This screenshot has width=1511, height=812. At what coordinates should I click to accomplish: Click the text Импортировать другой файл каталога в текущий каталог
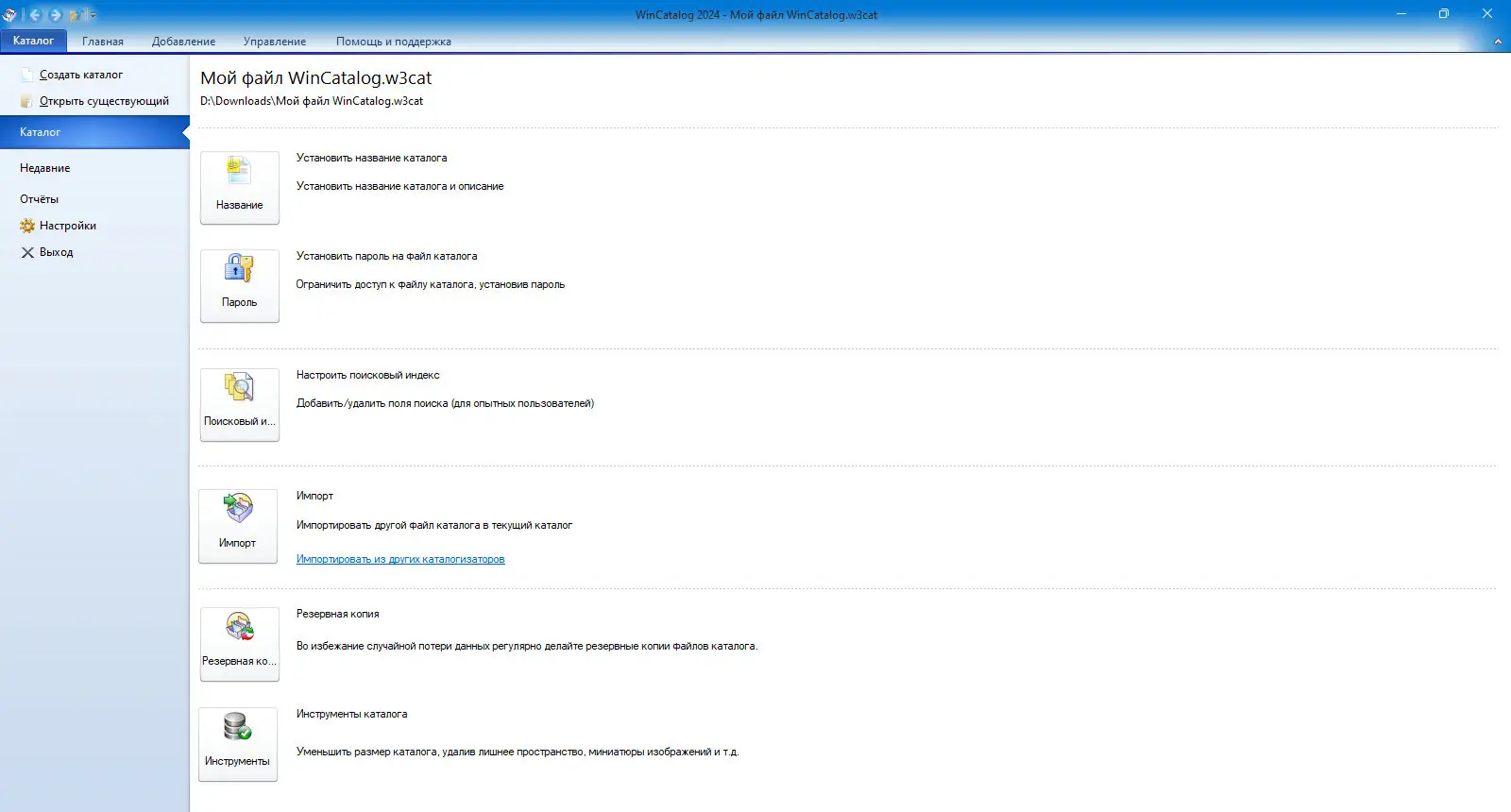coord(434,525)
